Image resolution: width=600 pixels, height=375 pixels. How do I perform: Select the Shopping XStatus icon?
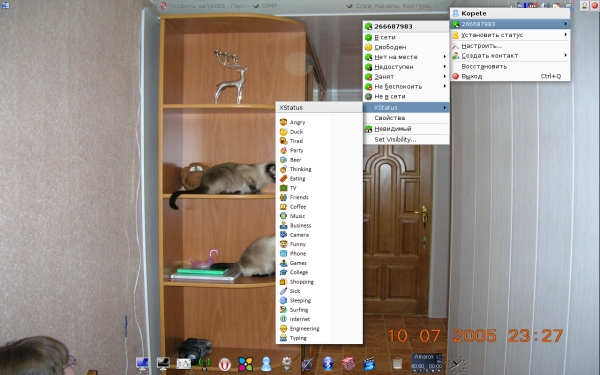pos(283,282)
